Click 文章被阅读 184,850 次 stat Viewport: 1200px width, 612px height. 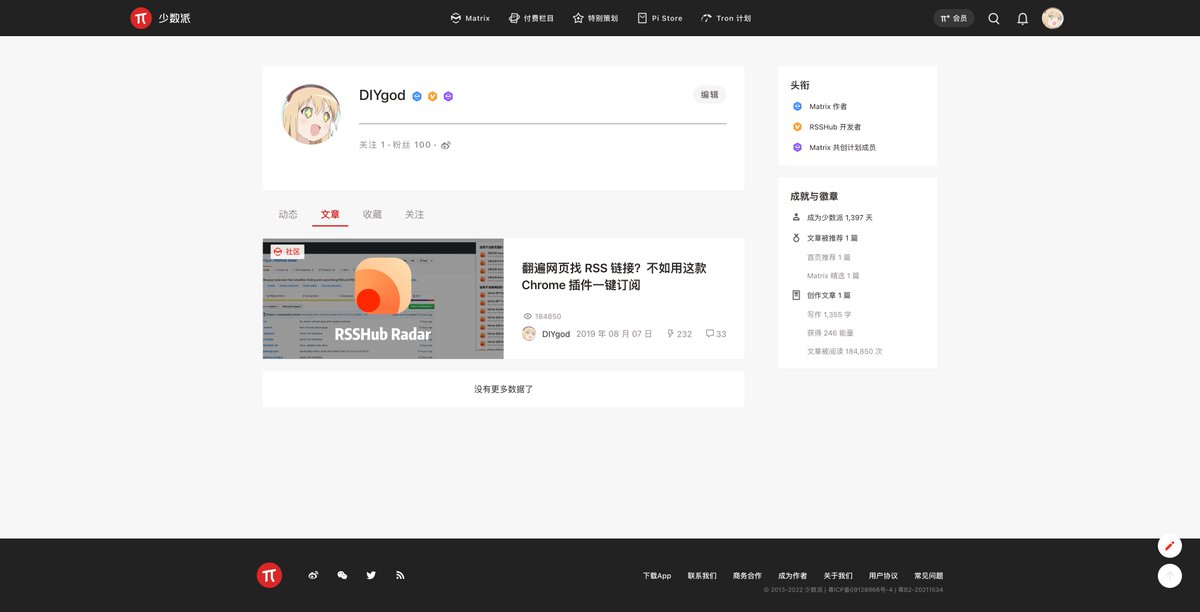click(x=845, y=351)
